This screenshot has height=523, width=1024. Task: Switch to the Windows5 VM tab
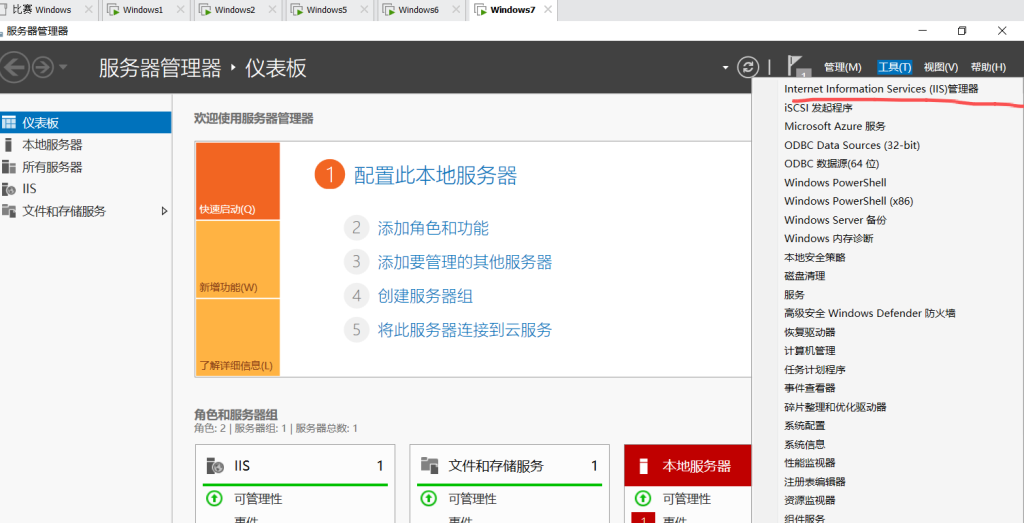tap(326, 10)
